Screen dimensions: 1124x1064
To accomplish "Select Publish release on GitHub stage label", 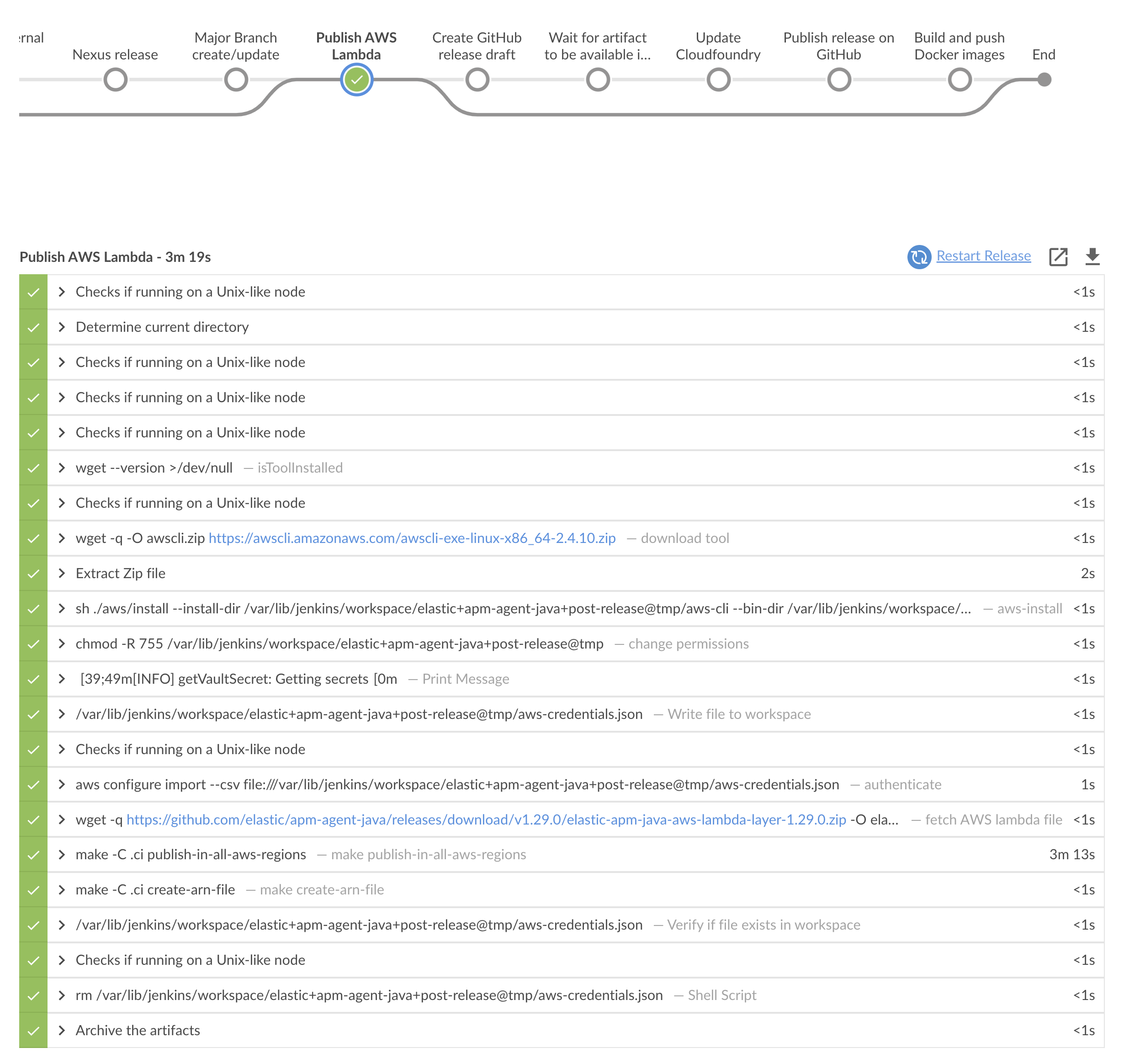I will pyautogui.click(x=838, y=46).
